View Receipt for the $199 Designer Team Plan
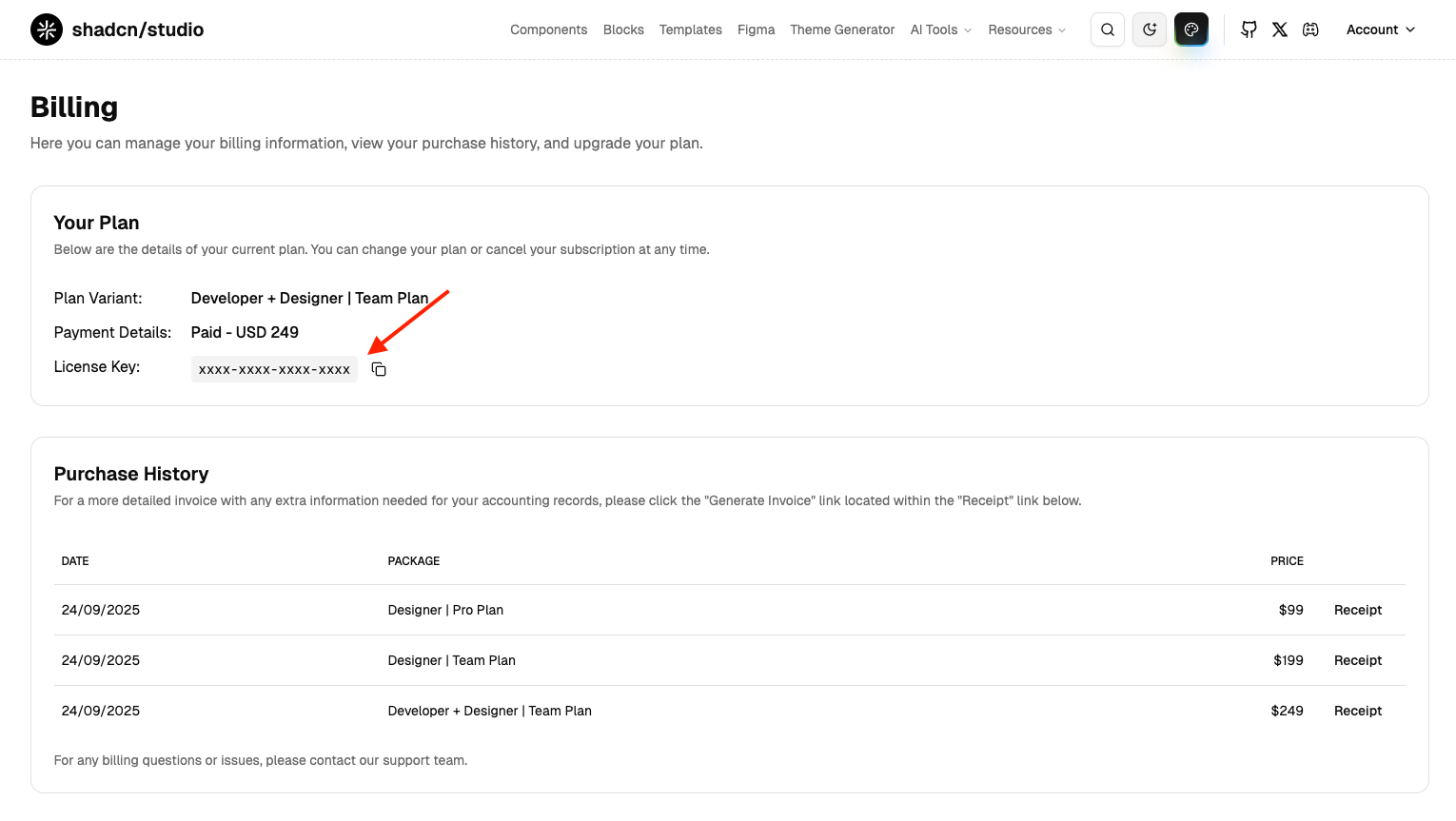 [x=1357, y=660]
